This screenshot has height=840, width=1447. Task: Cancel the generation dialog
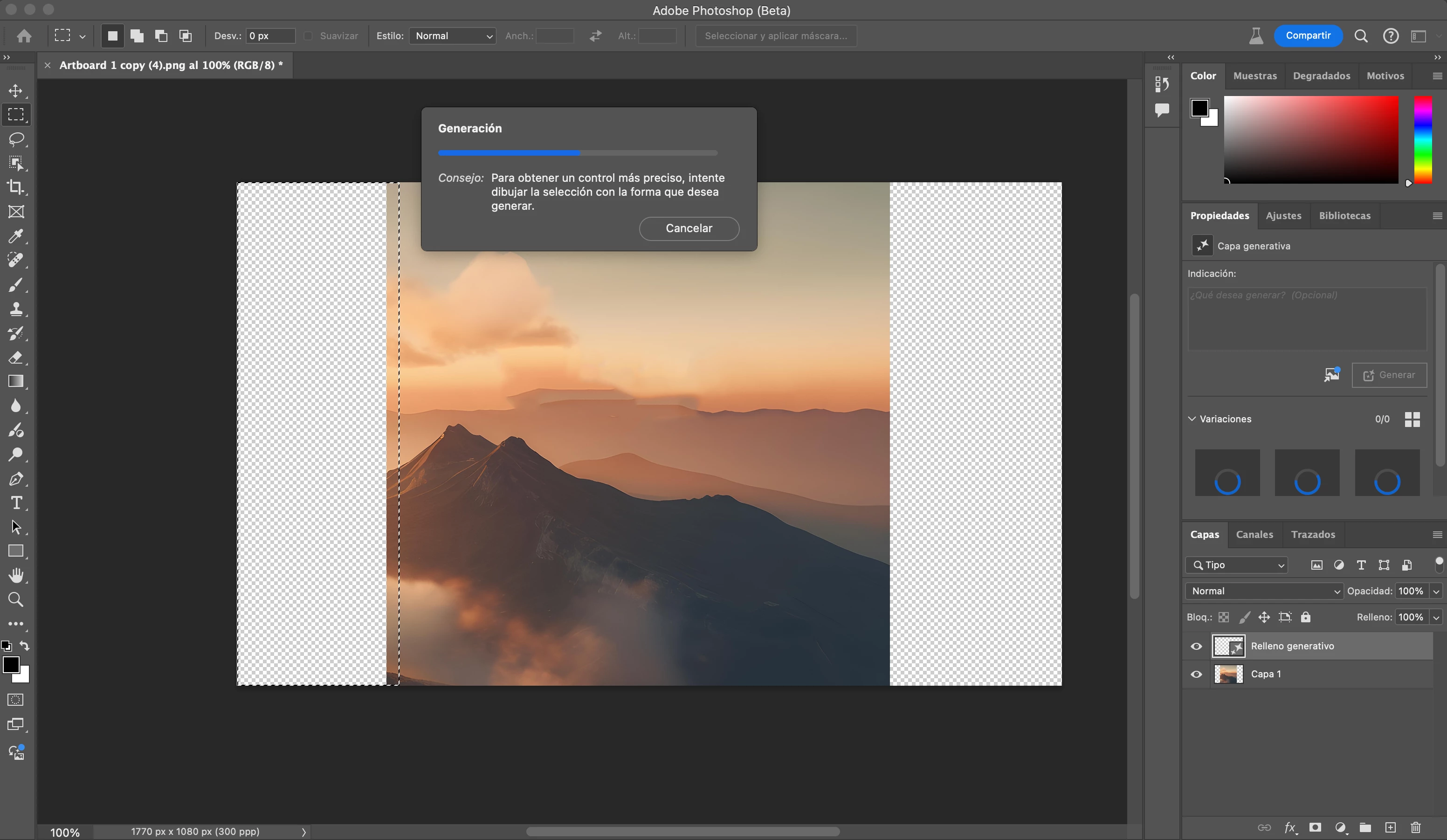coord(689,228)
